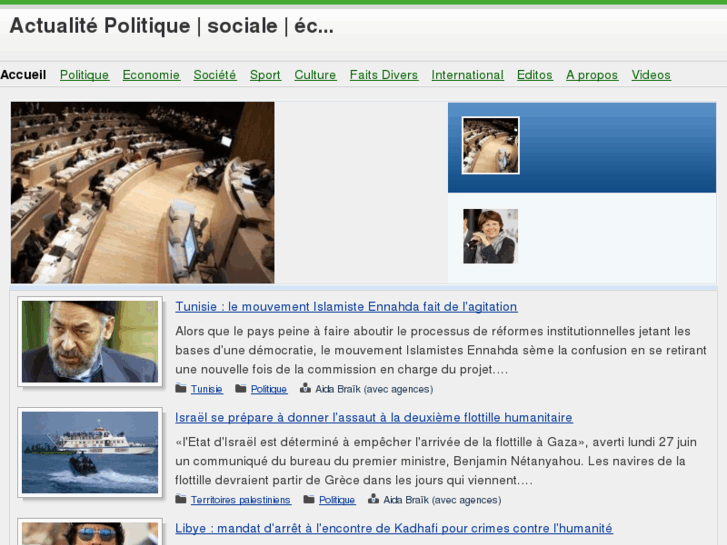Viewport: 727px width, 545px height.
Task: Click the flotilla summary starting «l'Etat d'Israël
Action: (436, 461)
